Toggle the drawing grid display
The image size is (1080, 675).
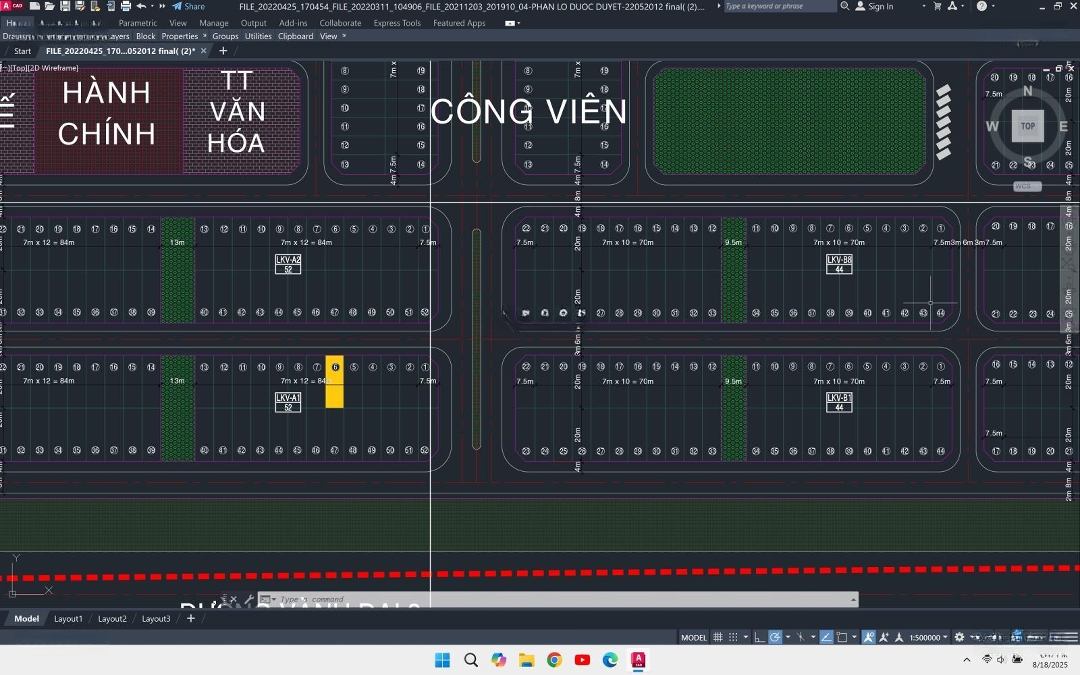click(x=719, y=637)
